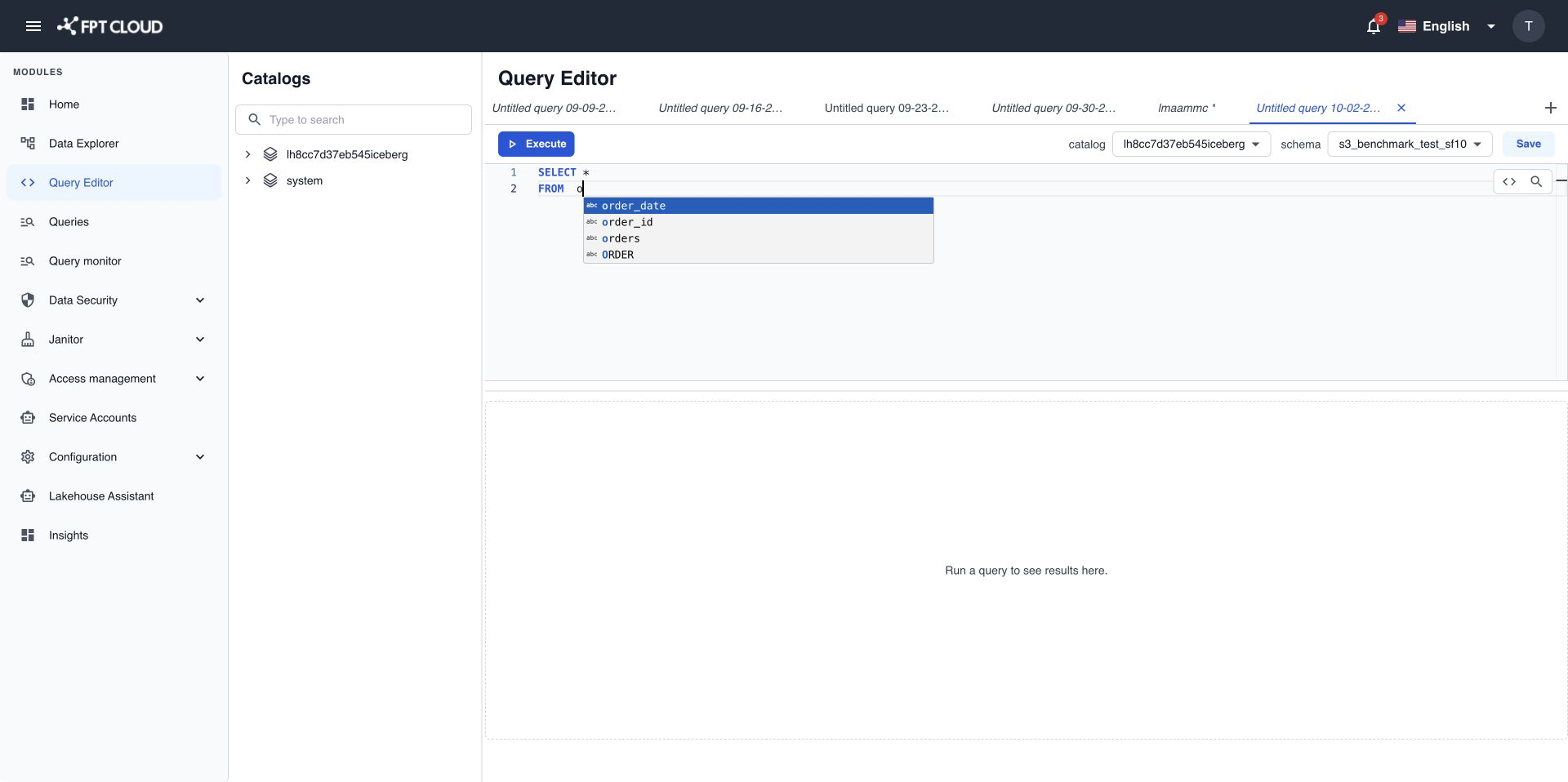The height and width of the screenshot is (782, 1568).
Task: Click the Service Accounts robot icon
Action: pos(28,418)
